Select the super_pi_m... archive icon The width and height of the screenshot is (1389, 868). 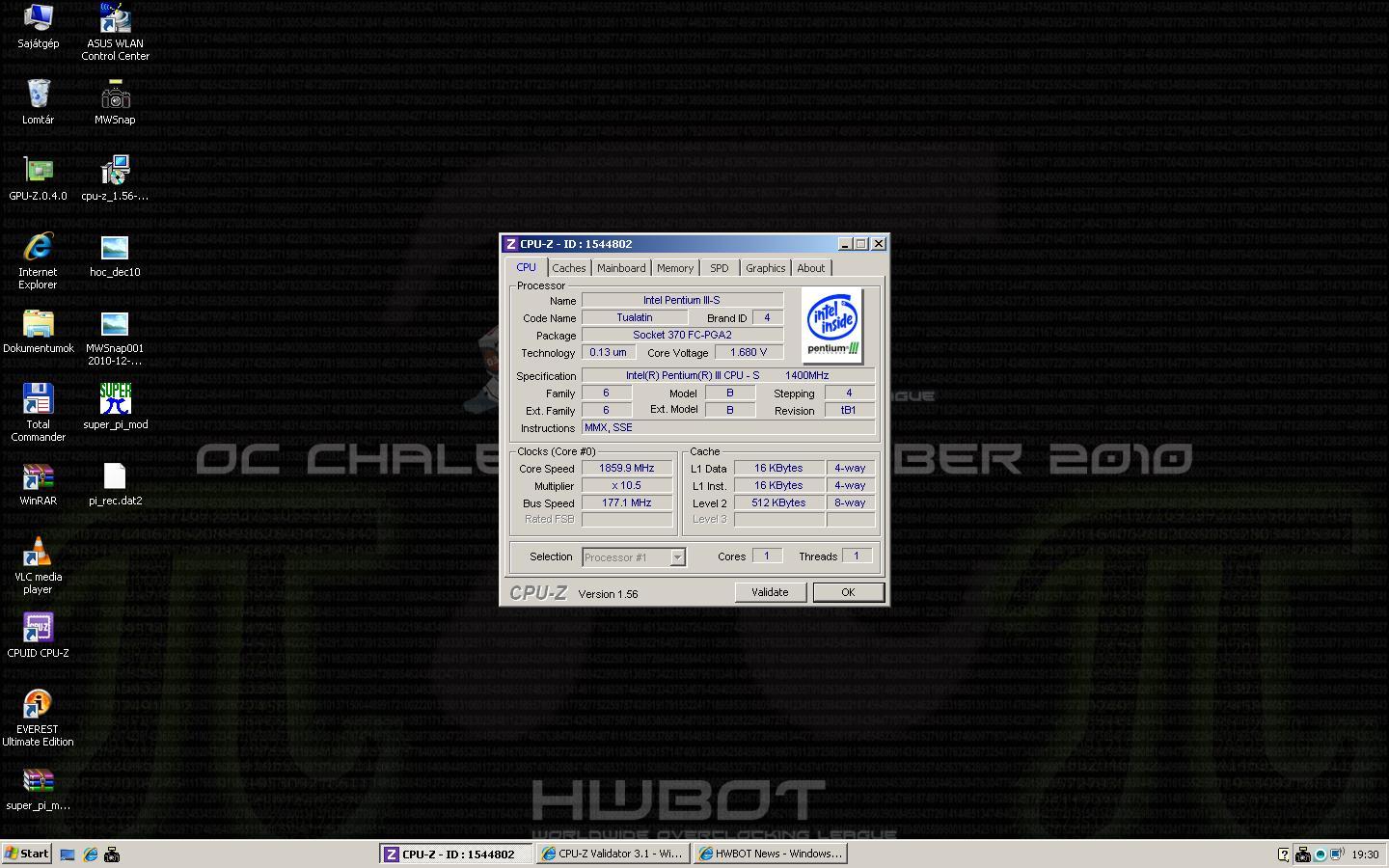[x=38, y=788]
